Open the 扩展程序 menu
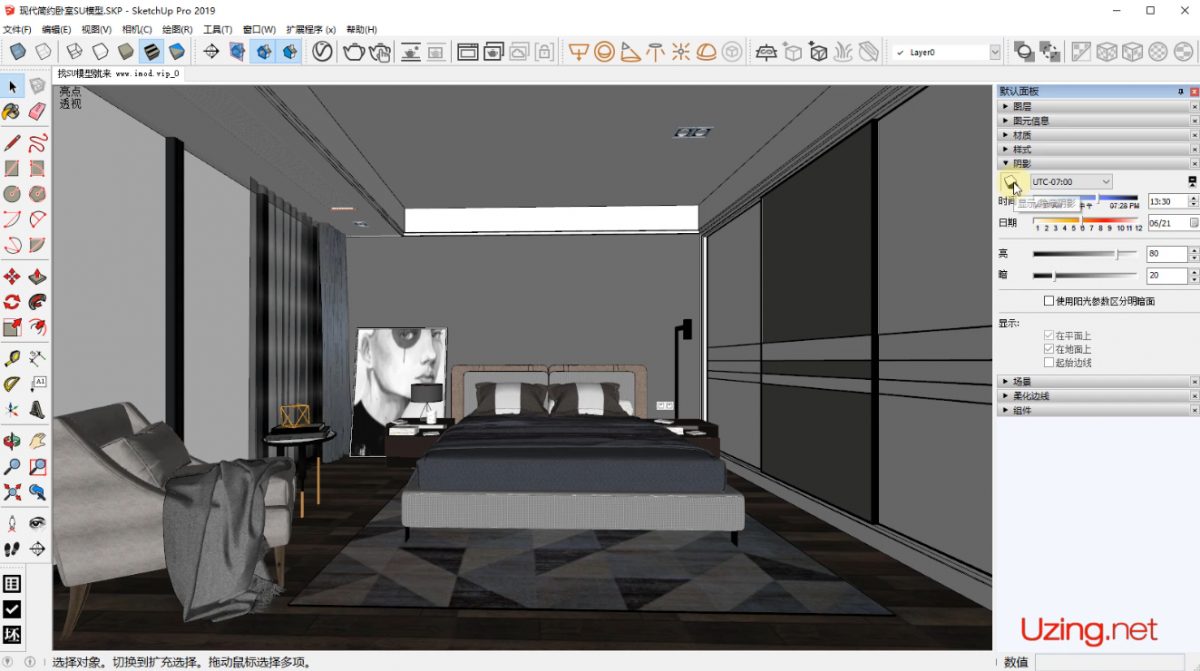1200x671 pixels. (x=310, y=29)
